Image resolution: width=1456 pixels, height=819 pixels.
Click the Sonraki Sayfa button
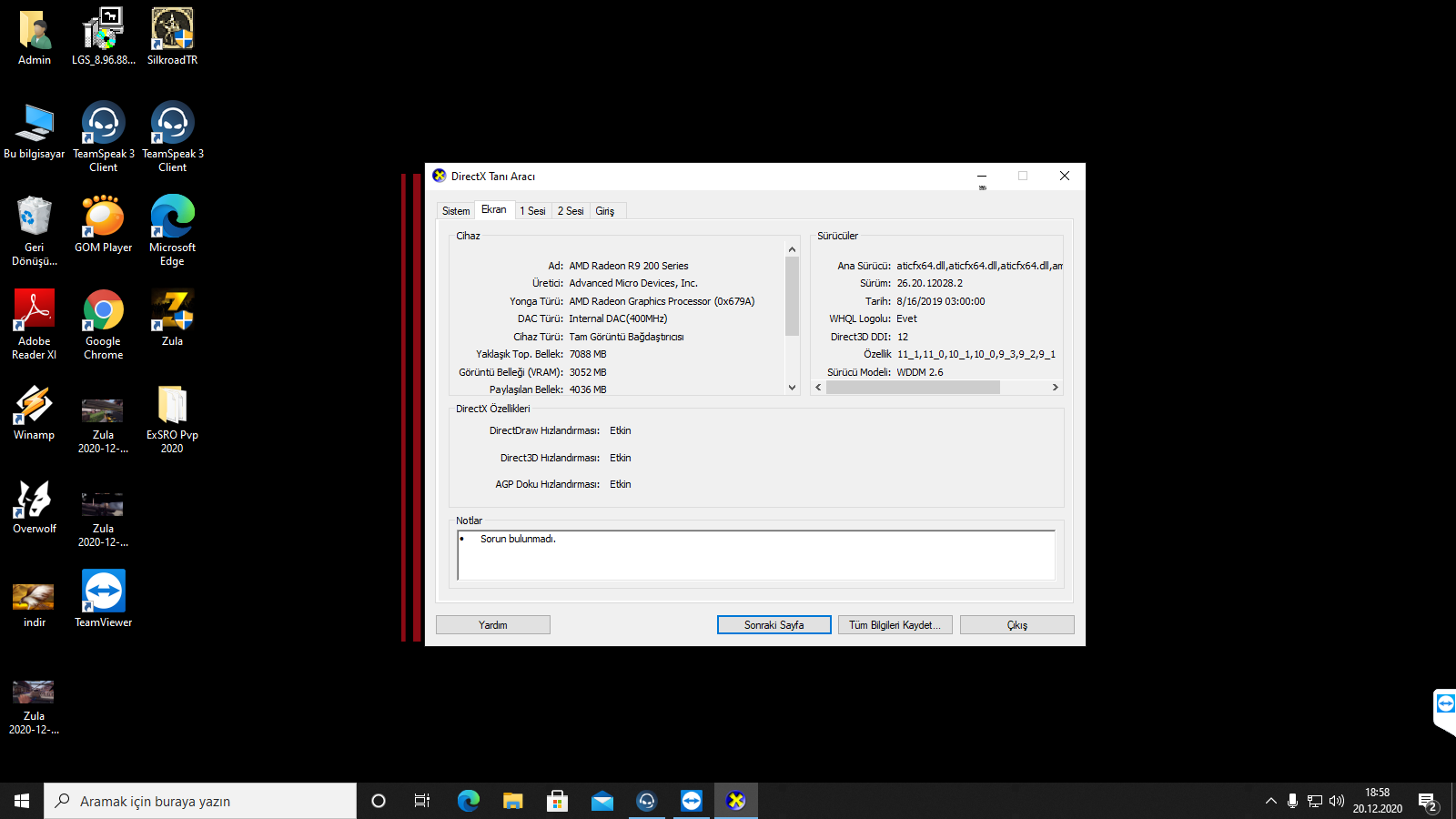pos(774,625)
